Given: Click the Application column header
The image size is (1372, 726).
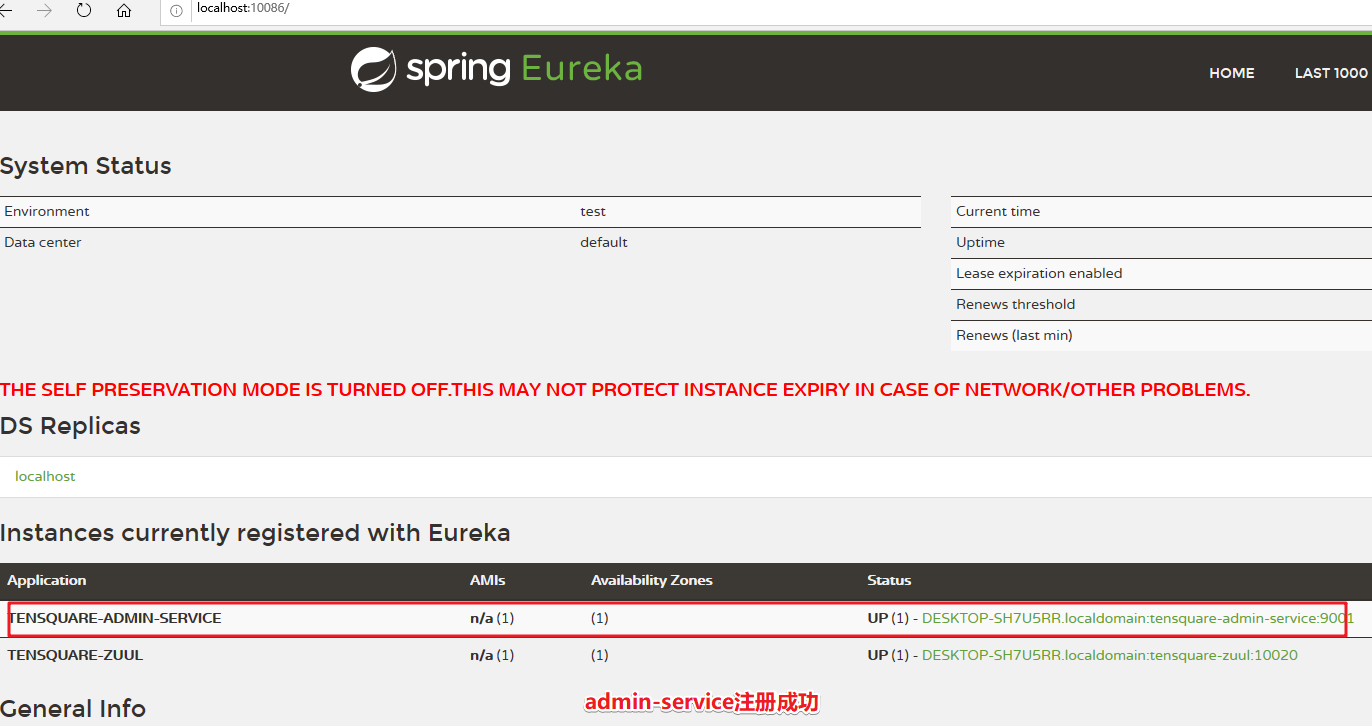Looking at the screenshot, I should point(47,580).
